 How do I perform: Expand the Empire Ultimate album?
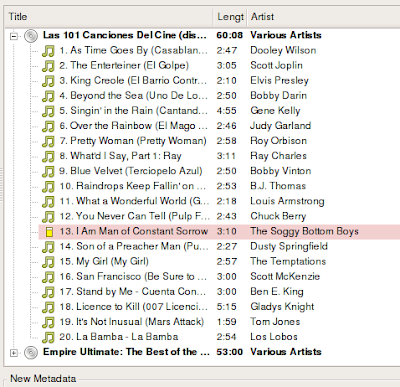pyautogui.click(x=14, y=353)
